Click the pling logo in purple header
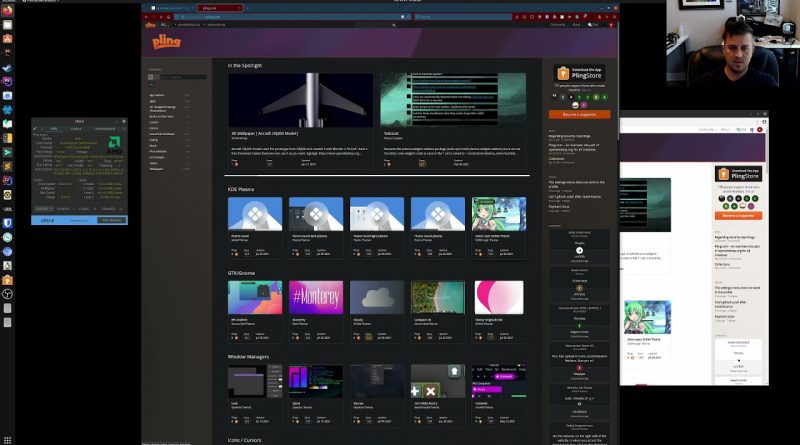Image resolution: width=800 pixels, height=445 pixels. (166, 41)
